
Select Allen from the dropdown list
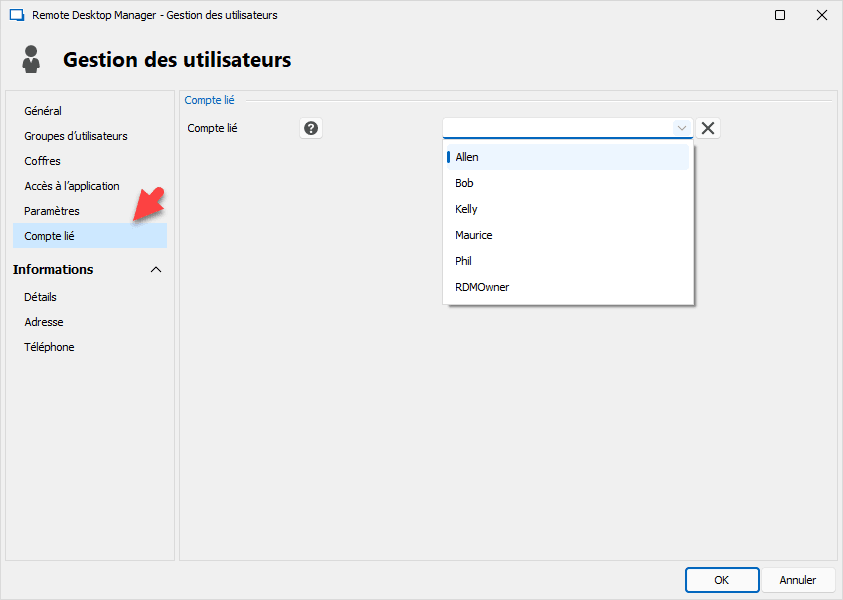[x=467, y=157]
